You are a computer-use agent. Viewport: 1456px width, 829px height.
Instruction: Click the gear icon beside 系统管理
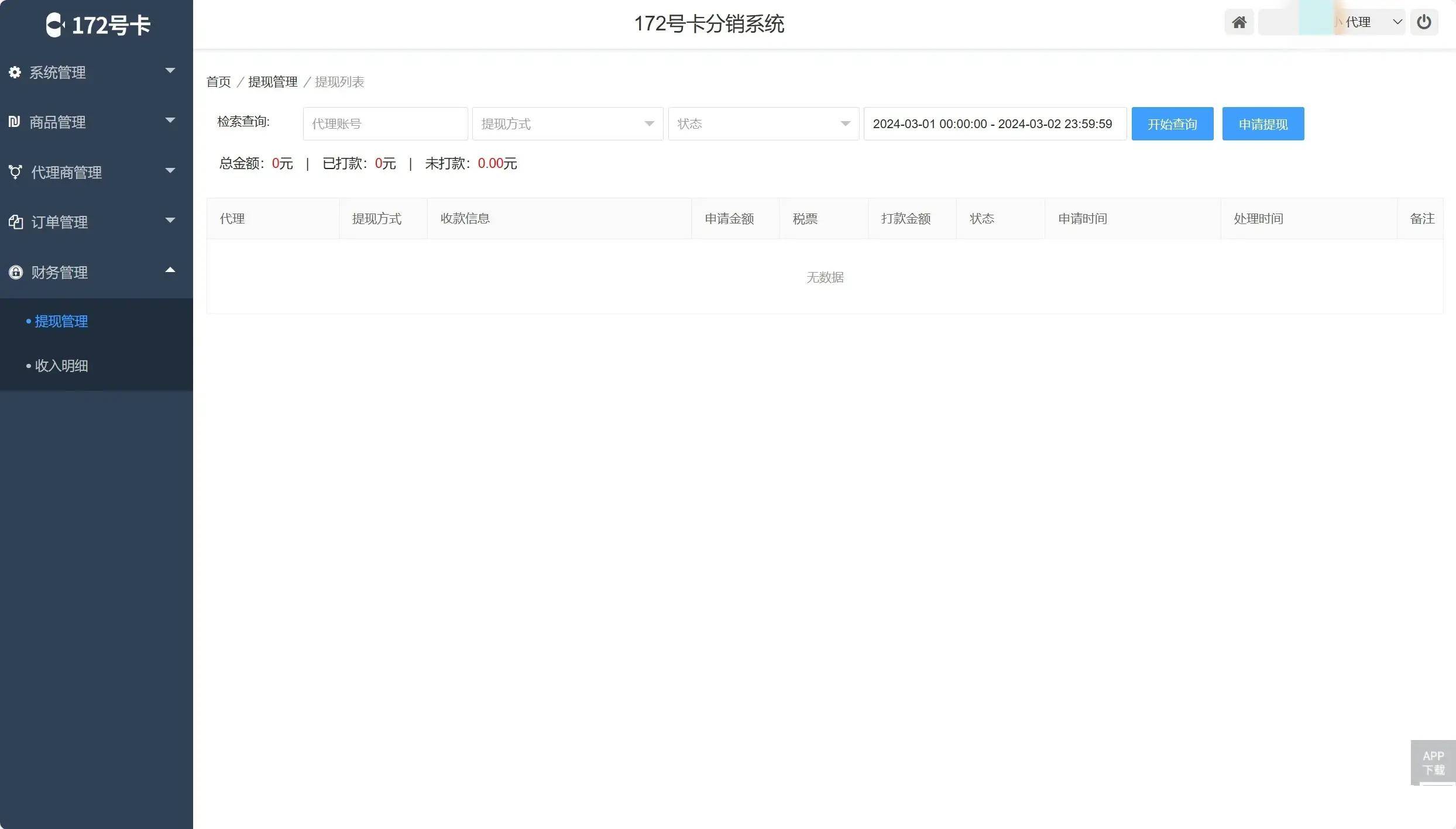tap(15, 72)
